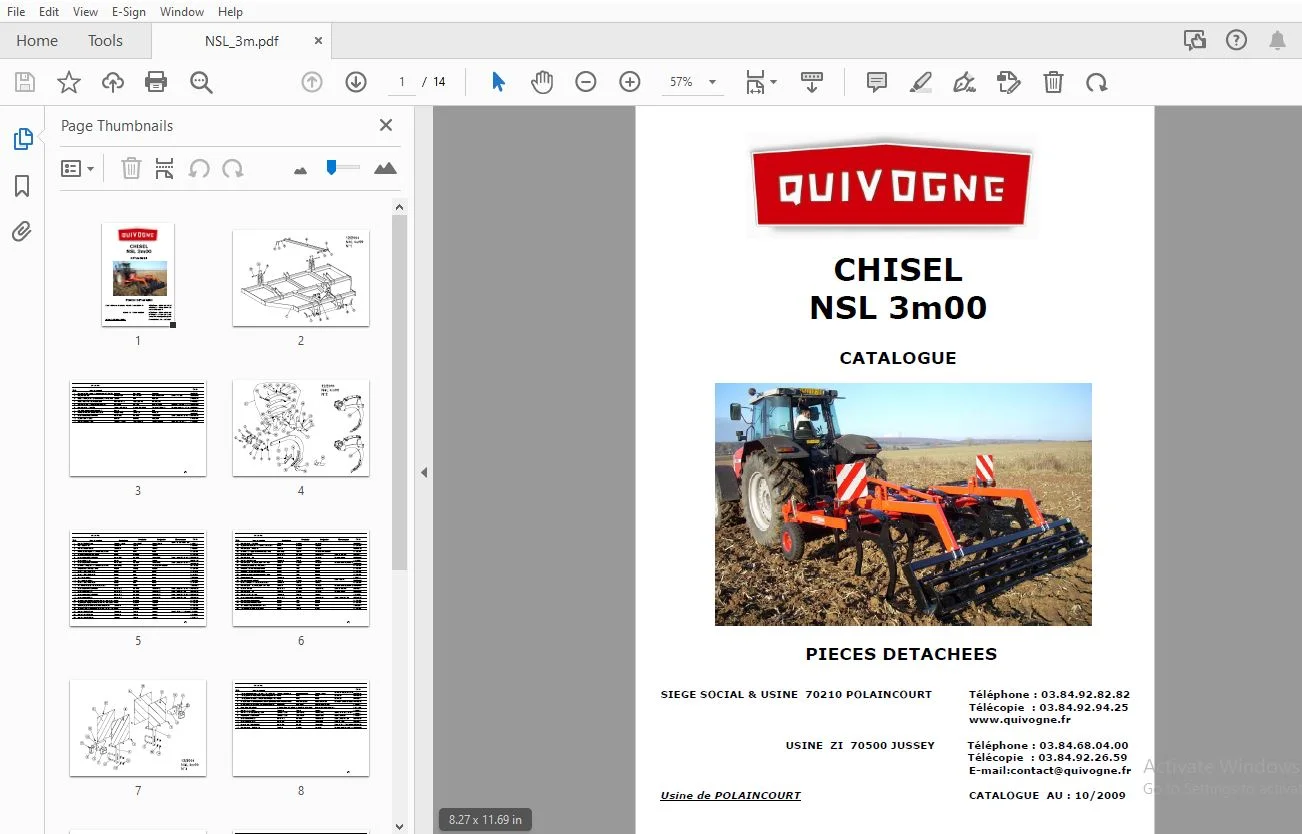Select page 5 thumbnail
Image resolution: width=1302 pixels, height=834 pixels.
(x=138, y=578)
